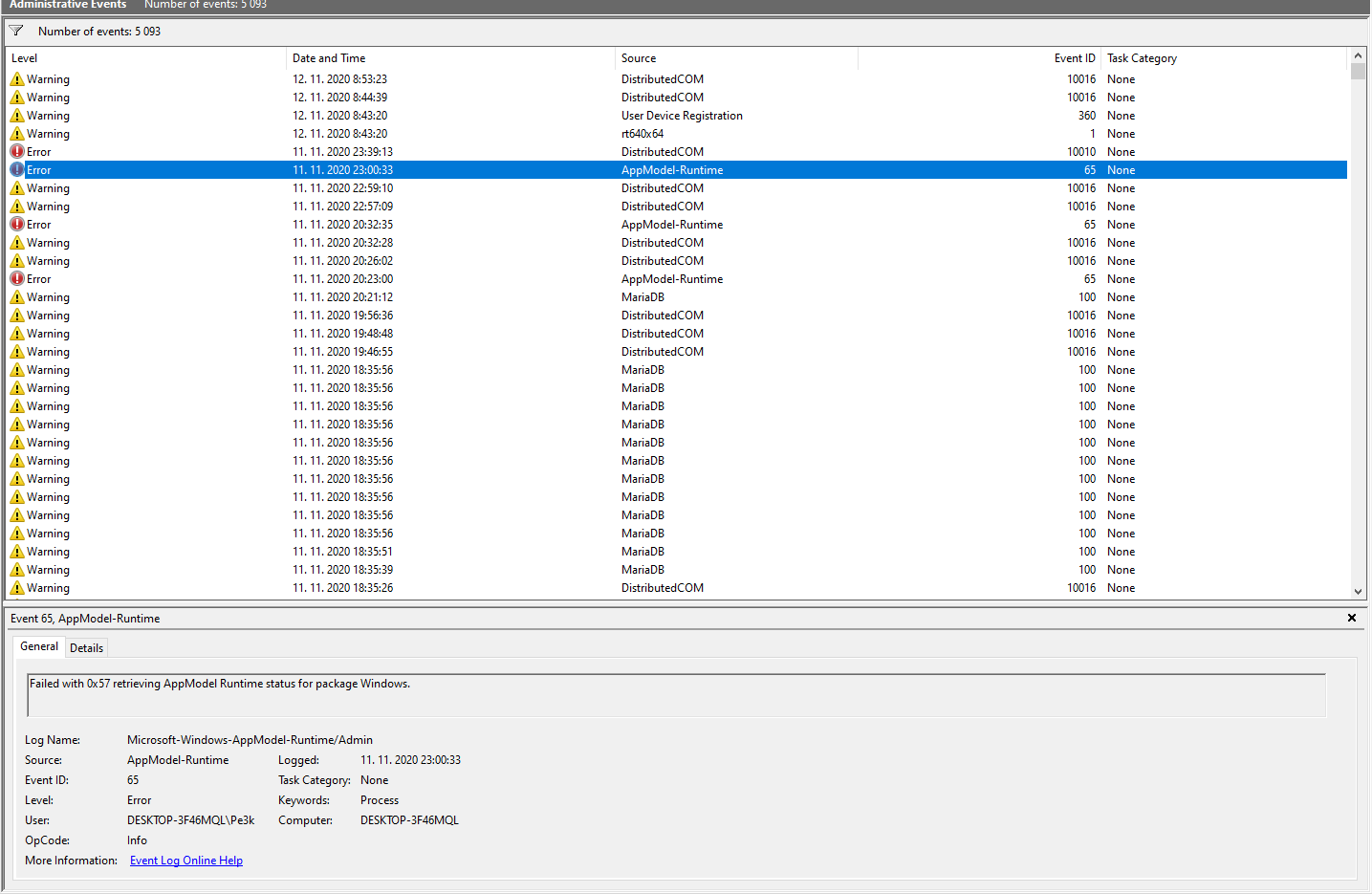Select the date cell '11. 11. 2020 20:21:12'
This screenshot has height=894, width=1372.
(342, 297)
